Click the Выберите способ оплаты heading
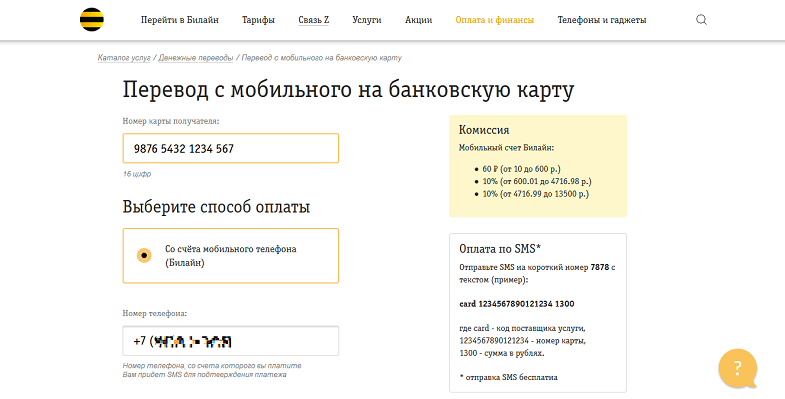Viewport: 785px width, 399px height. tap(216, 207)
